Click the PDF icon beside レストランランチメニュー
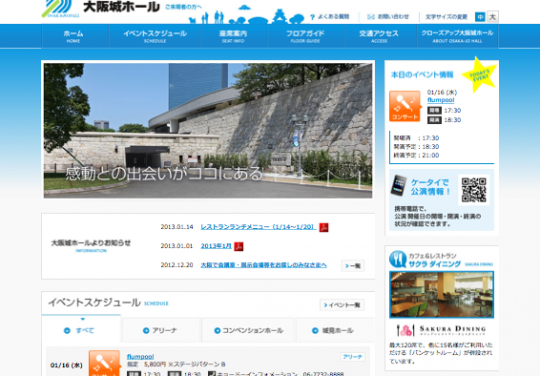 coord(324,227)
